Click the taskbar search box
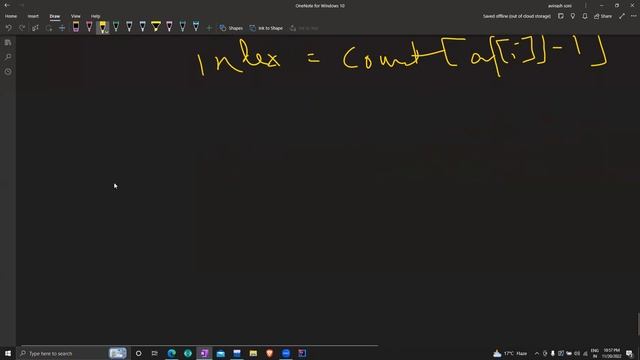640x360 pixels. [x=73, y=353]
